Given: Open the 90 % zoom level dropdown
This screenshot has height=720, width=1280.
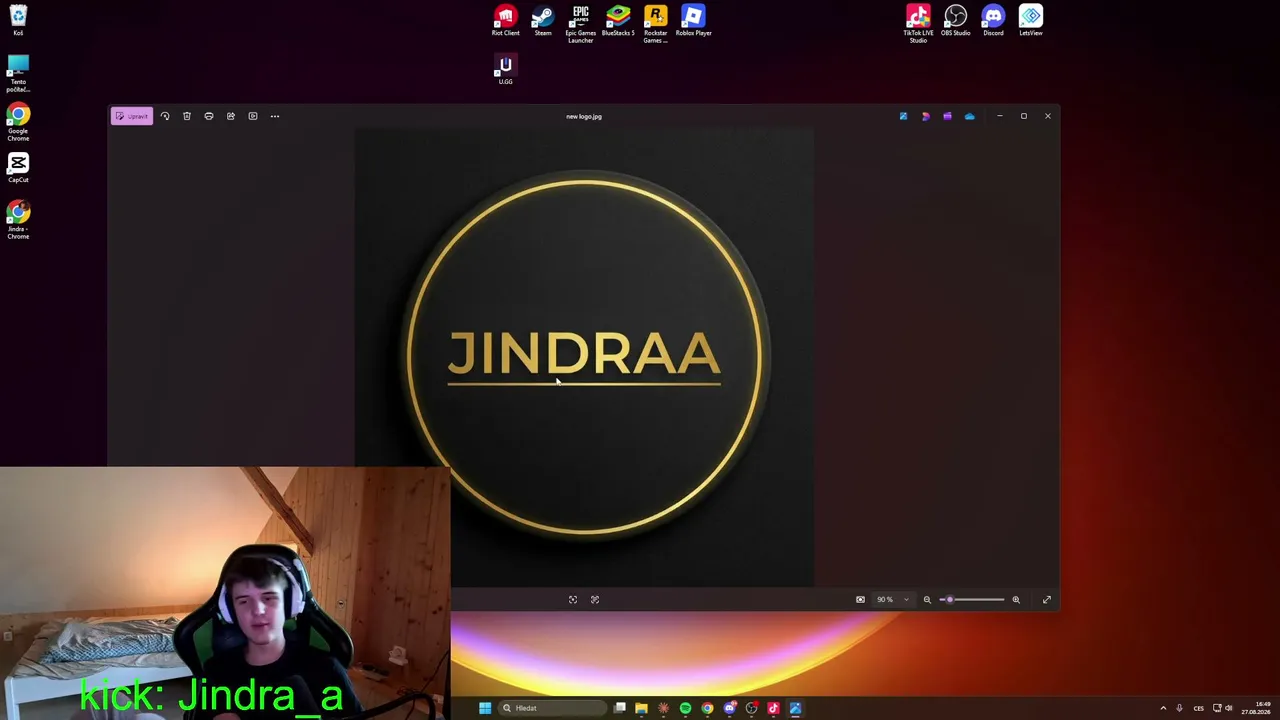Looking at the screenshot, I should (x=893, y=600).
